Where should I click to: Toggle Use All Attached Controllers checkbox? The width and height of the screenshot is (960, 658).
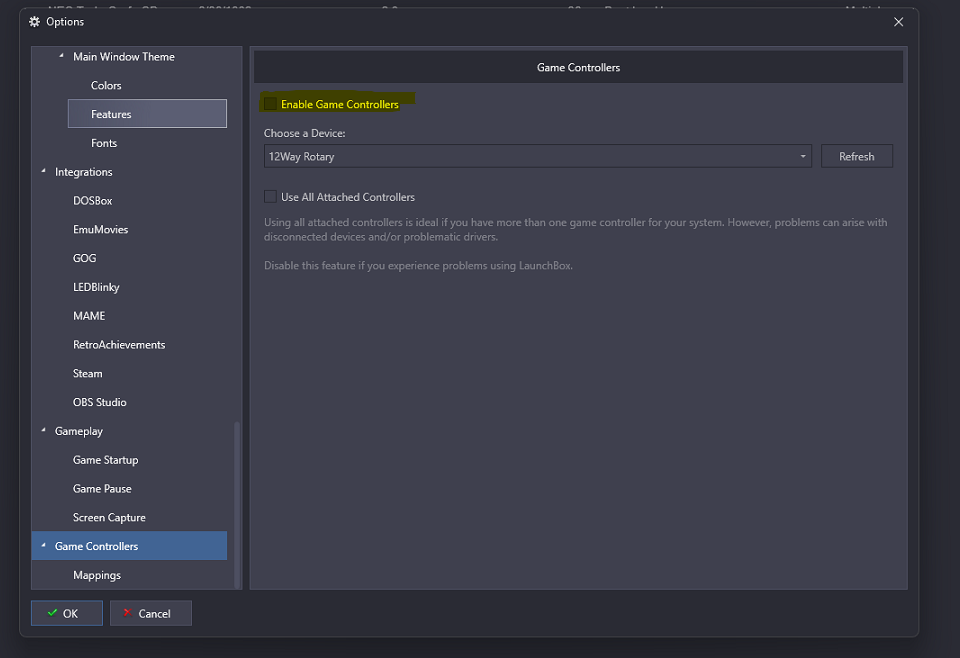270,197
